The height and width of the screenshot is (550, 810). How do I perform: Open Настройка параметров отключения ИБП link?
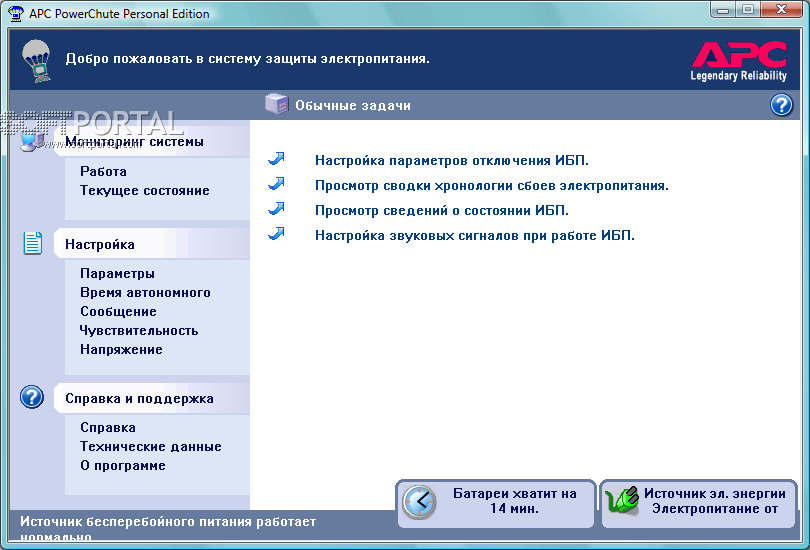pos(451,161)
